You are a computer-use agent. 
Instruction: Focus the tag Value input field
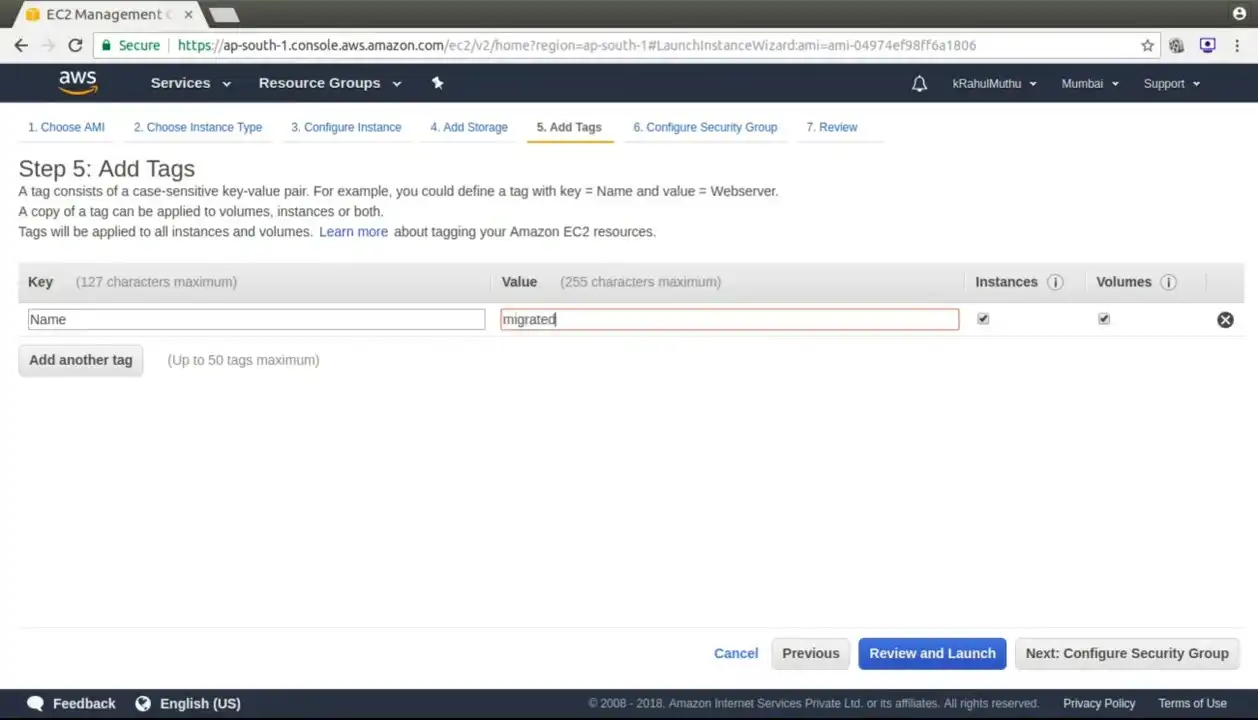(x=730, y=319)
